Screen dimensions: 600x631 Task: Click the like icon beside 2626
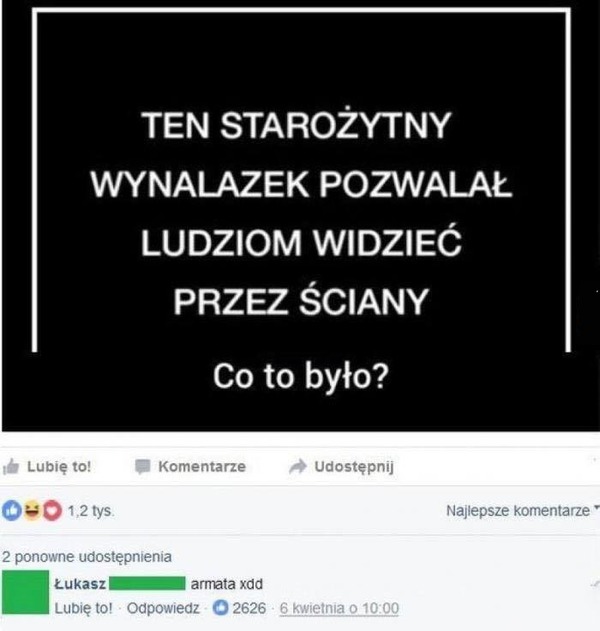tap(221, 608)
